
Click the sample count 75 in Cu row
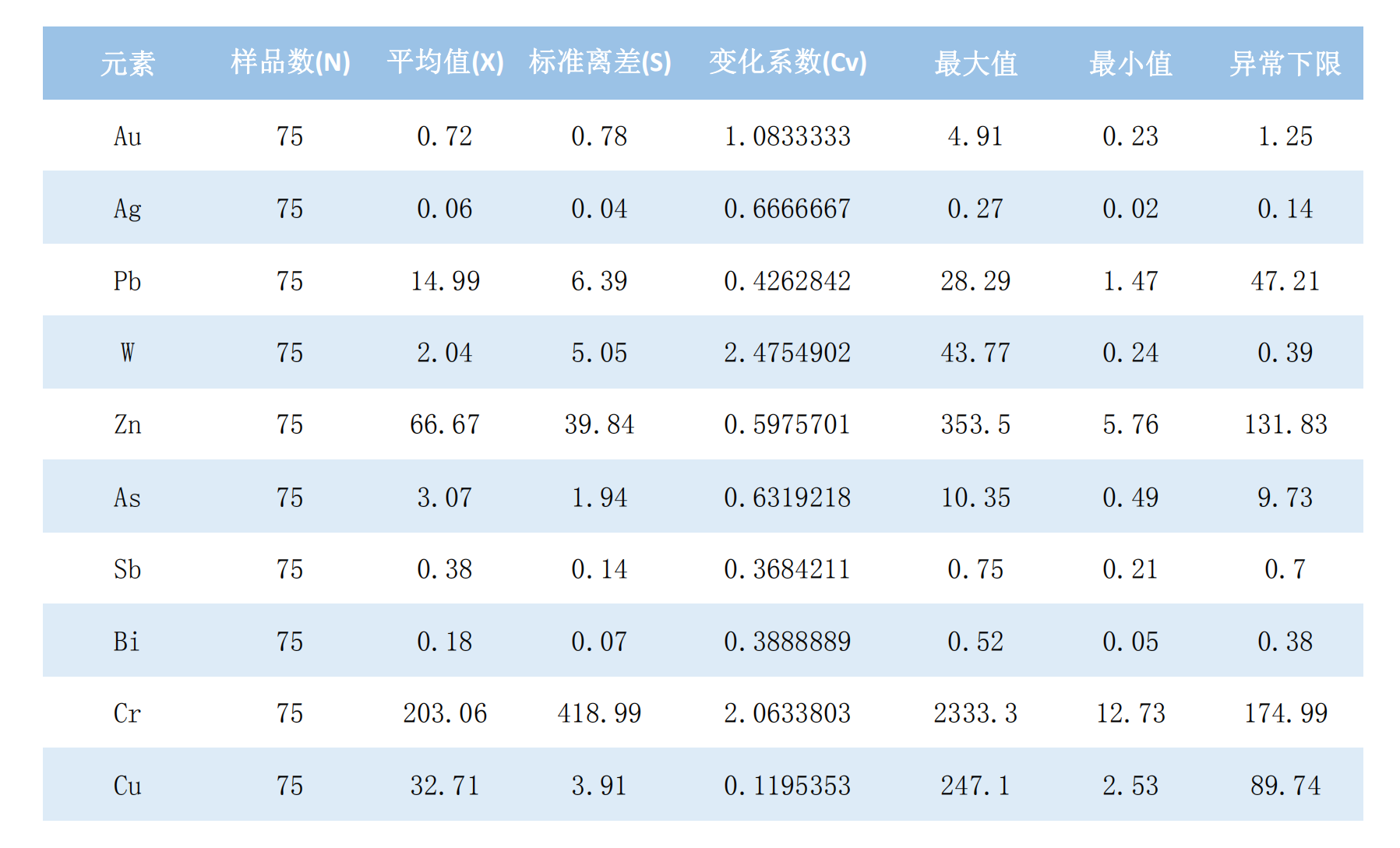pyautogui.click(x=290, y=786)
